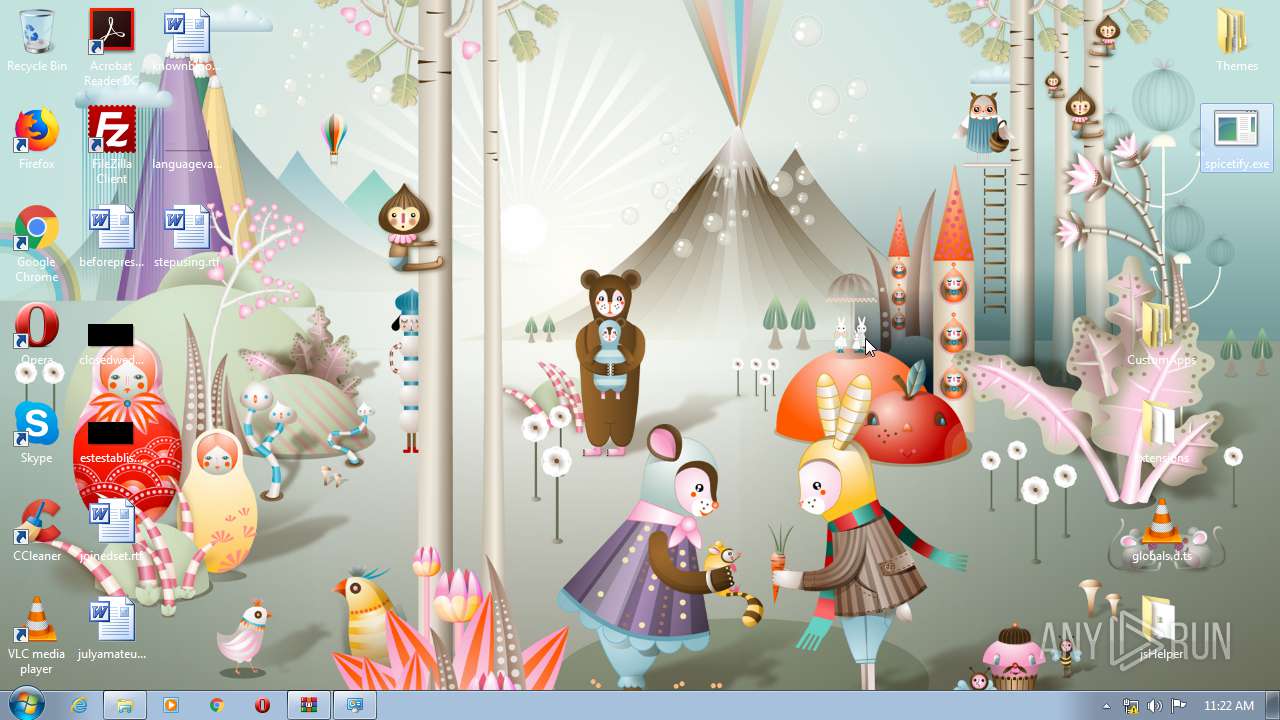
Task: Open Windows Media Player from taskbar
Action: tap(171, 705)
